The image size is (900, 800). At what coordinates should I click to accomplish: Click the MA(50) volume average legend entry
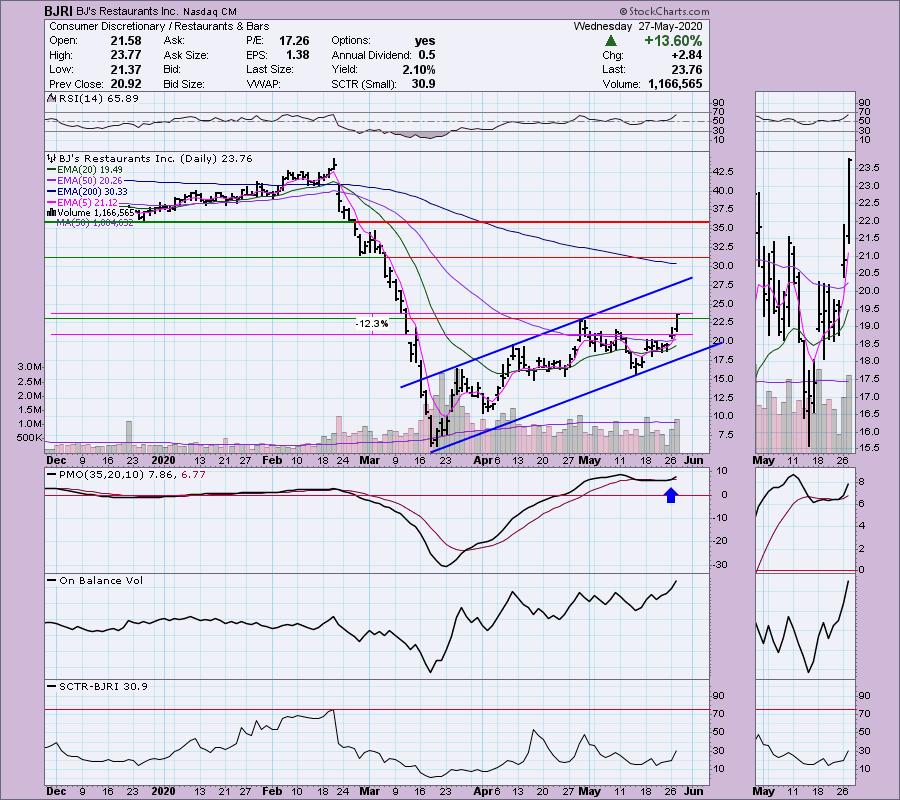[95, 223]
